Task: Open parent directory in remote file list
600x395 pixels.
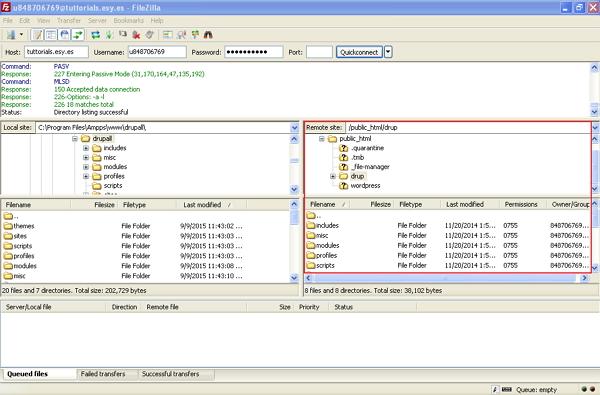Action: click(x=314, y=215)
